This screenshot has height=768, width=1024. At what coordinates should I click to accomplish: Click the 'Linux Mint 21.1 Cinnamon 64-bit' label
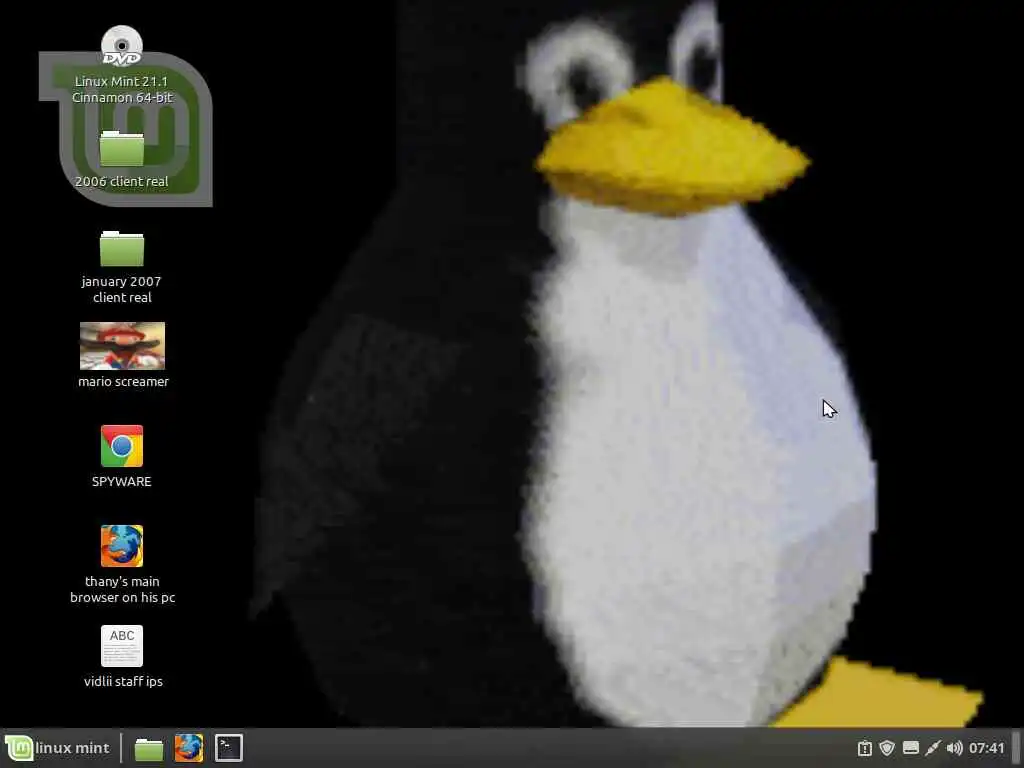(x=122, y=89)
